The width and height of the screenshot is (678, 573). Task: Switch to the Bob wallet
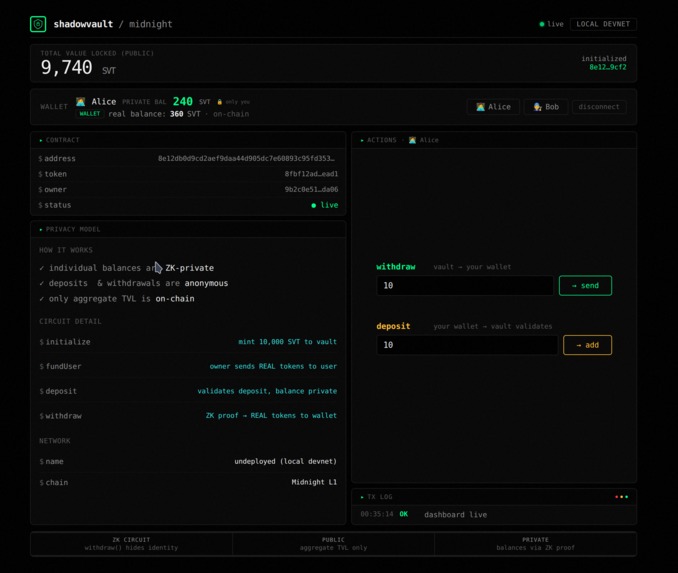(546, 107)
